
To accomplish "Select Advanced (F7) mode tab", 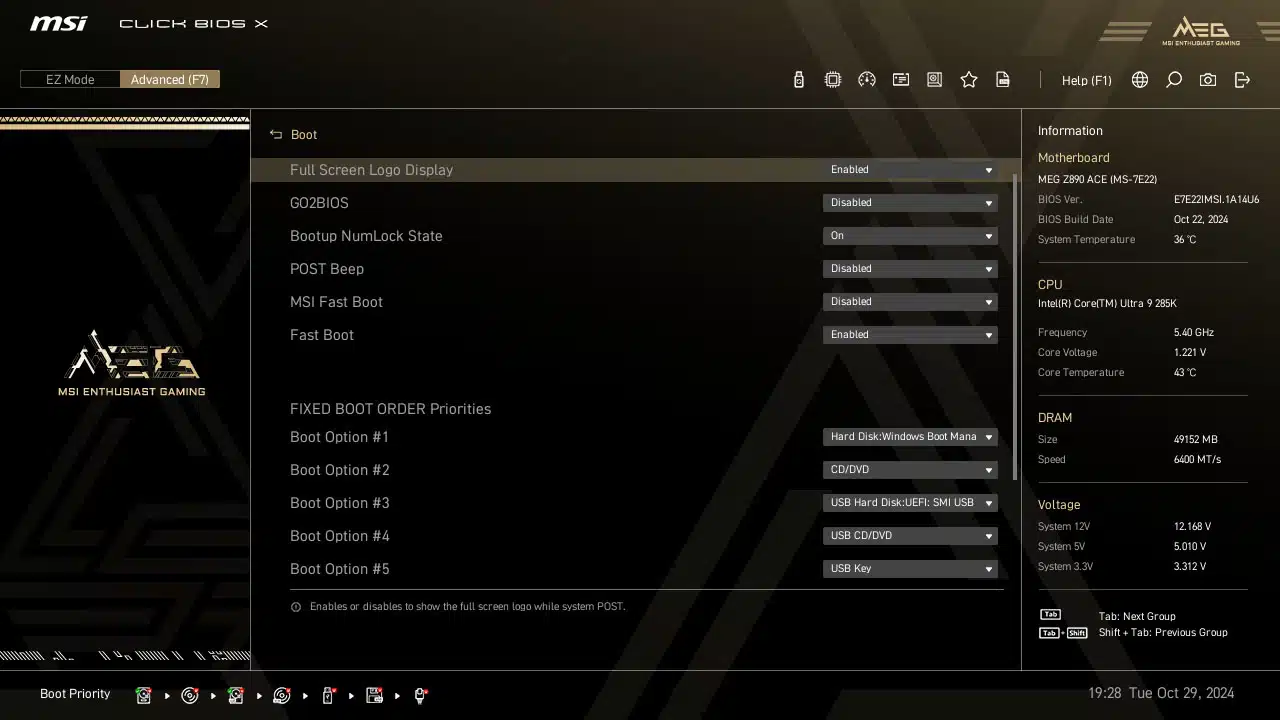I will (x=170, y=80).
